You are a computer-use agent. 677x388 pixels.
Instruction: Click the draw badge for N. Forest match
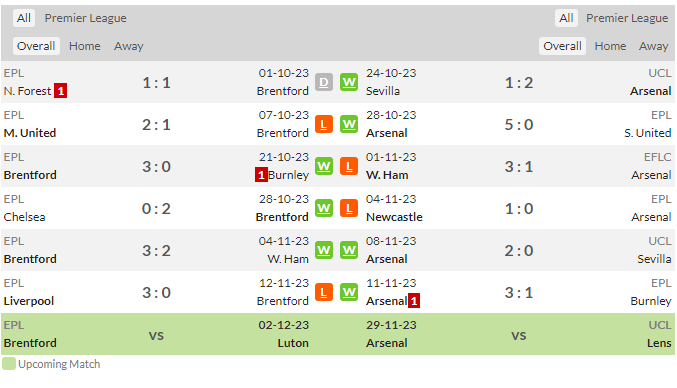pos(324,82)
